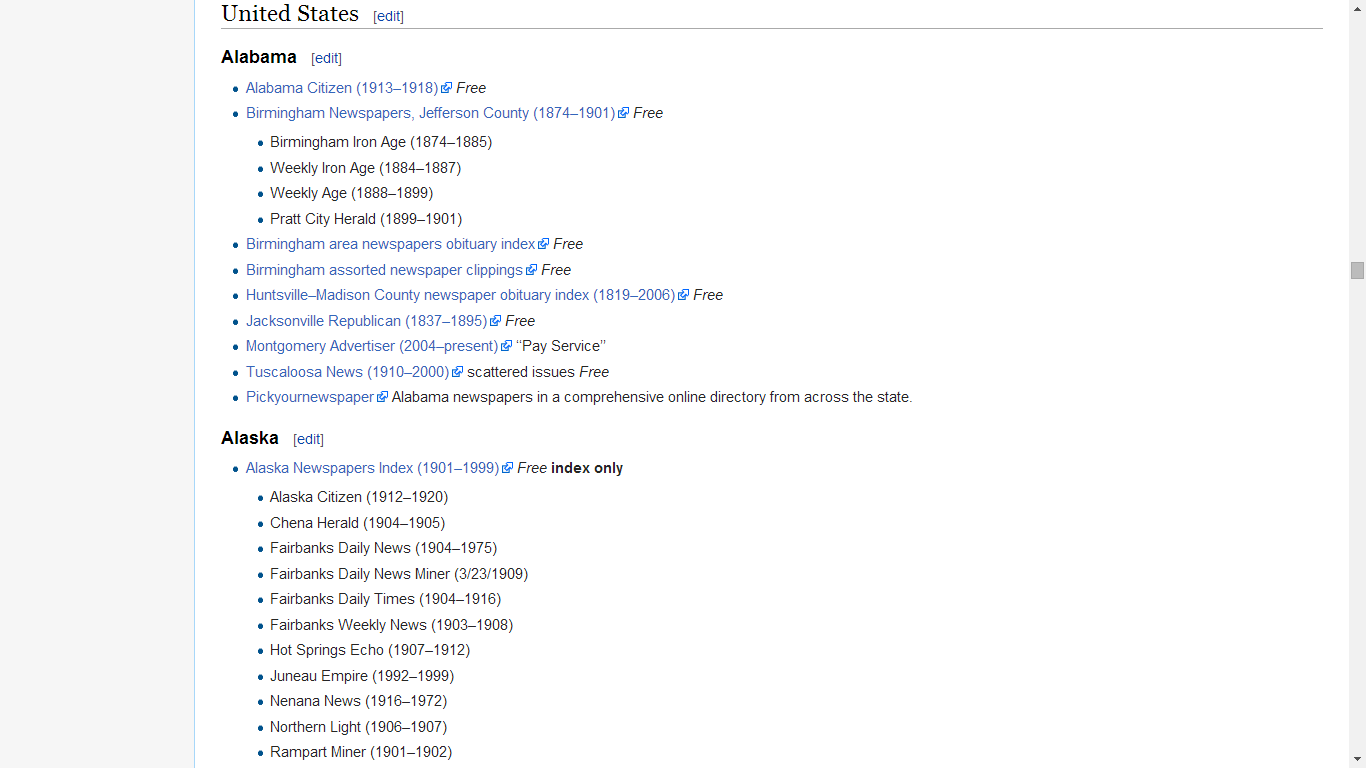This screenshot has height=768, width=1366.
Task: Open Birmingham area newspapers obituary index
Action: (x=391, y=244)
